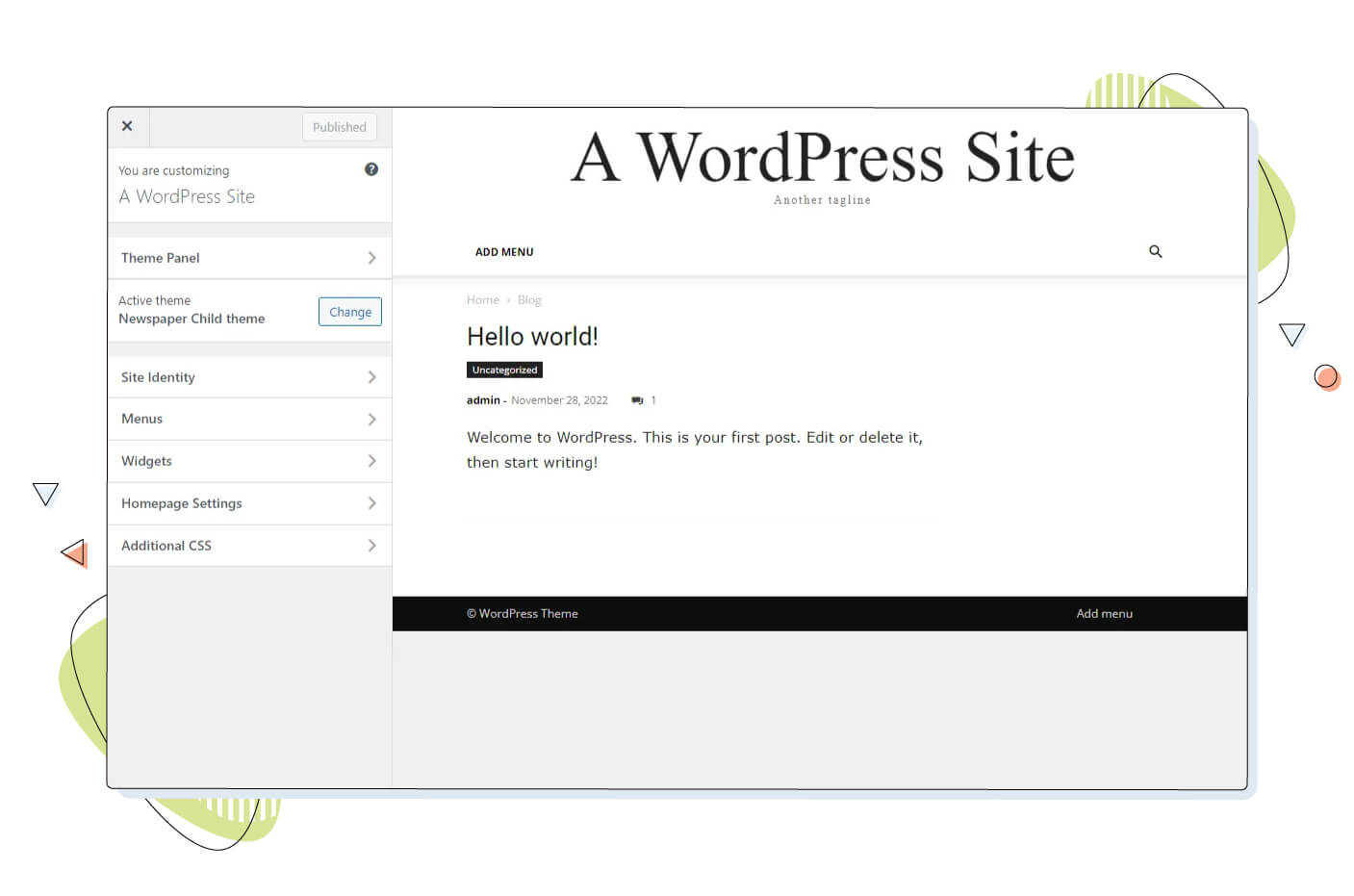Click ADD MENU in the site navigation

(x=504, y=252)
